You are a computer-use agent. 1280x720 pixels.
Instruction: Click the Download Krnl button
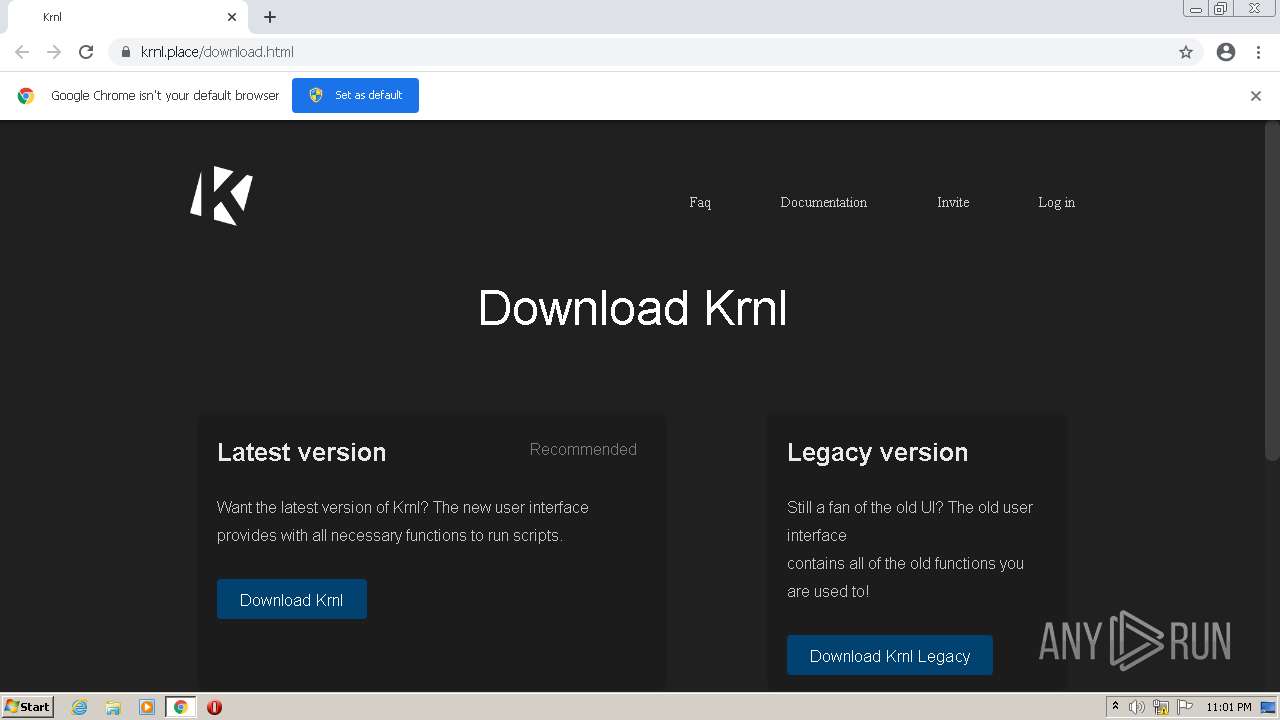coord(292,599)
